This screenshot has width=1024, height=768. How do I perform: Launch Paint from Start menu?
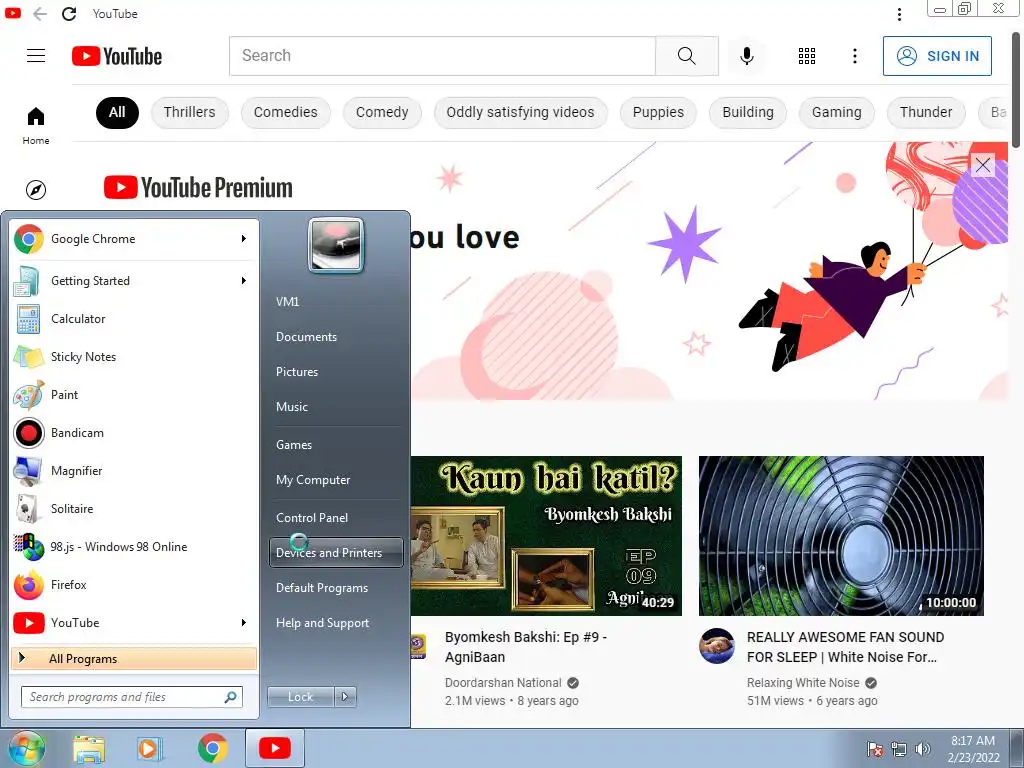tap(134, 394)
